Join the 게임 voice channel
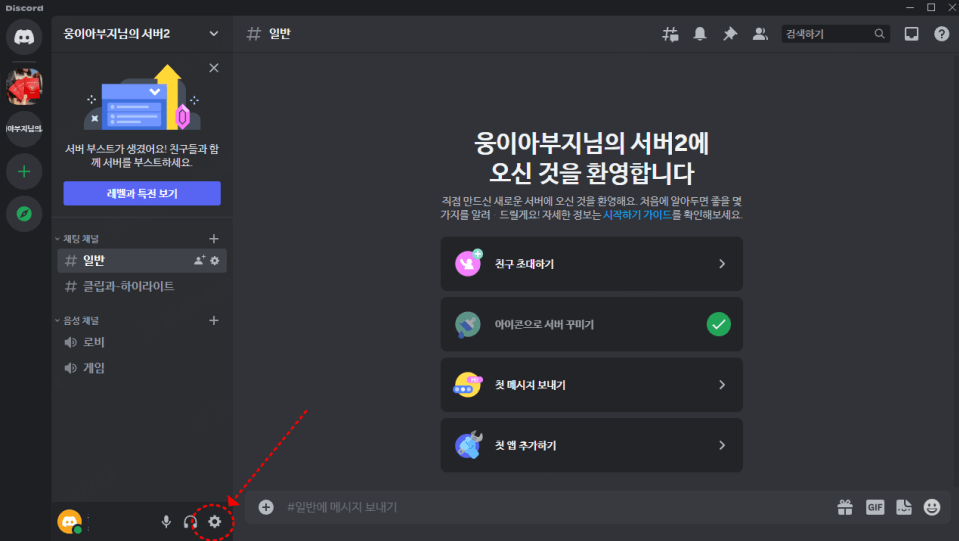This screenshot has height=541, width=959. pyautogui.click(x=142, y=368)
